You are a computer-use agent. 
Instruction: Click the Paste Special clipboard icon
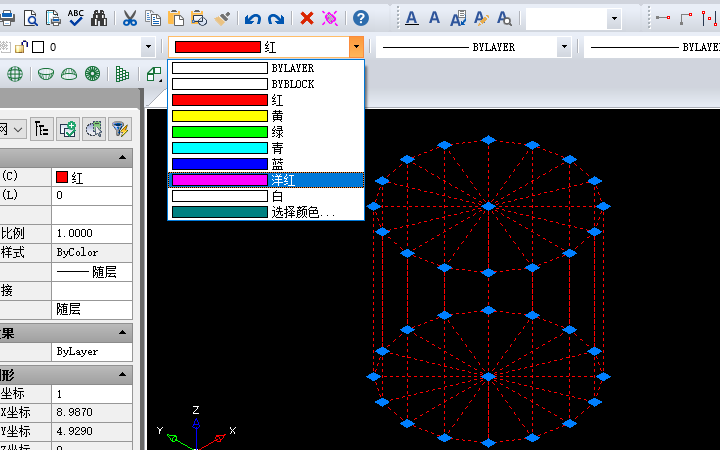pos(199,18)
